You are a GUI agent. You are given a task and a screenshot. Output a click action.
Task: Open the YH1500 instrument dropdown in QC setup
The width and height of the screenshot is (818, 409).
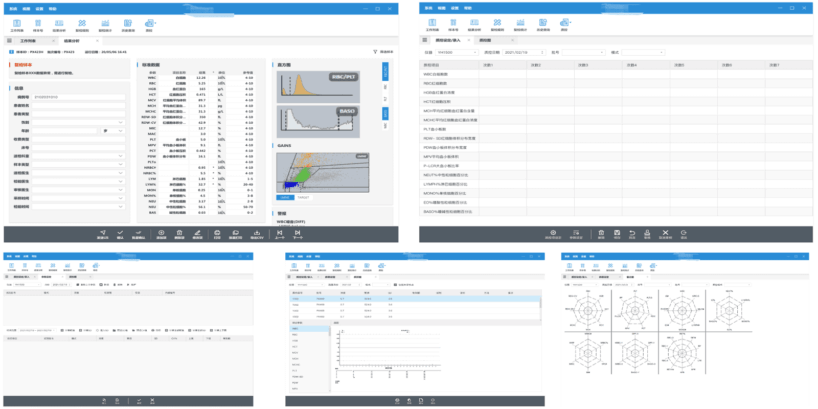(x=457, y=51)
